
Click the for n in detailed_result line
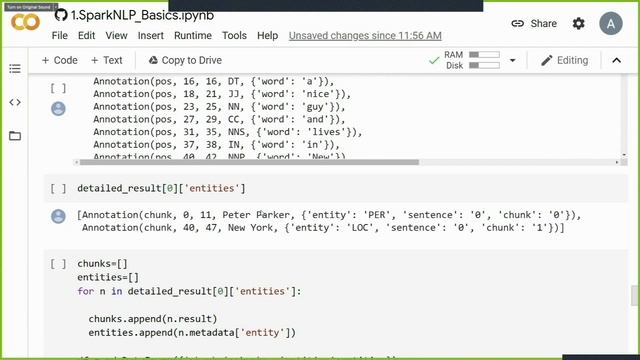[x=189, y=291]
